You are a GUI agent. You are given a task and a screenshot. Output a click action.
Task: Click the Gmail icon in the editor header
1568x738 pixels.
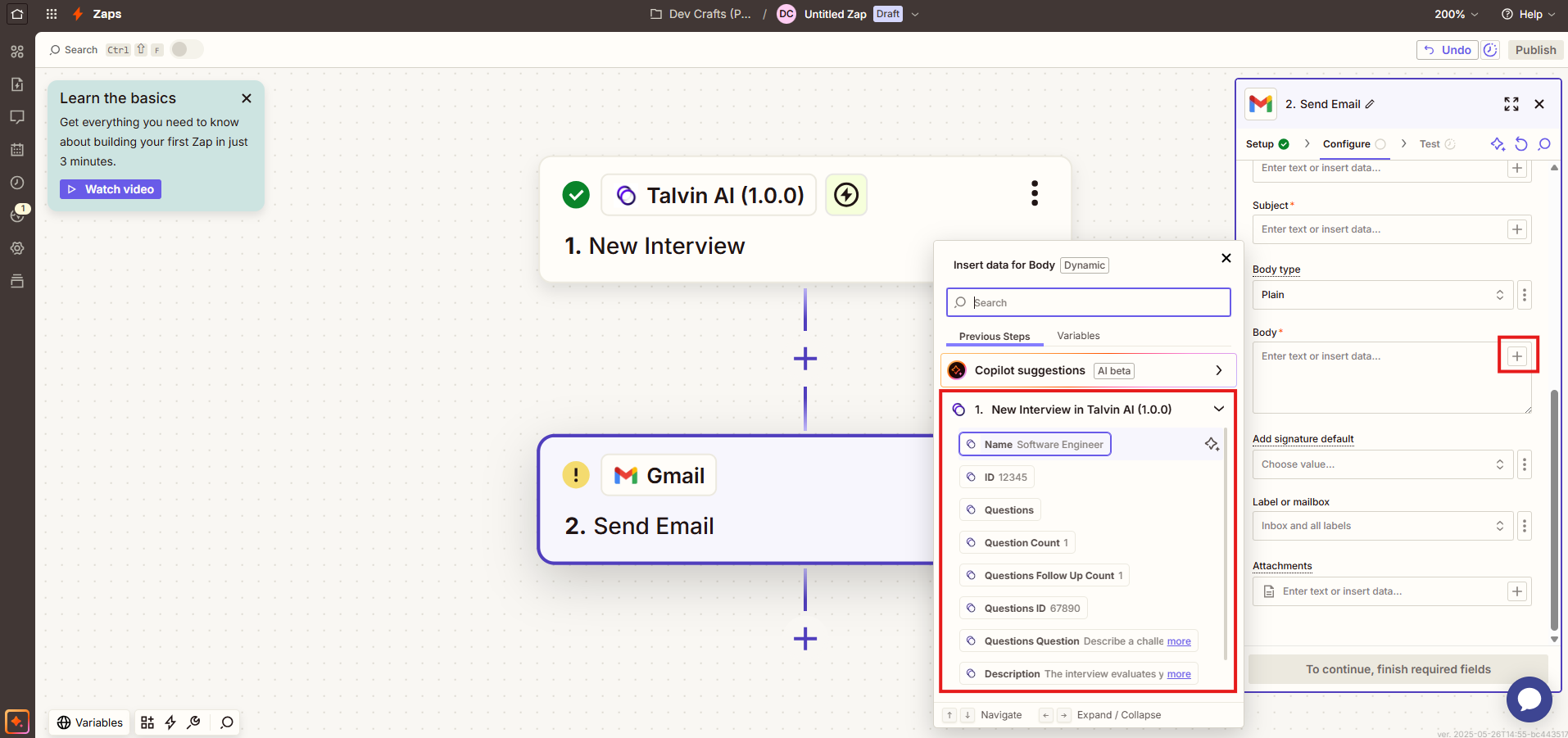tap(1261, 104)
